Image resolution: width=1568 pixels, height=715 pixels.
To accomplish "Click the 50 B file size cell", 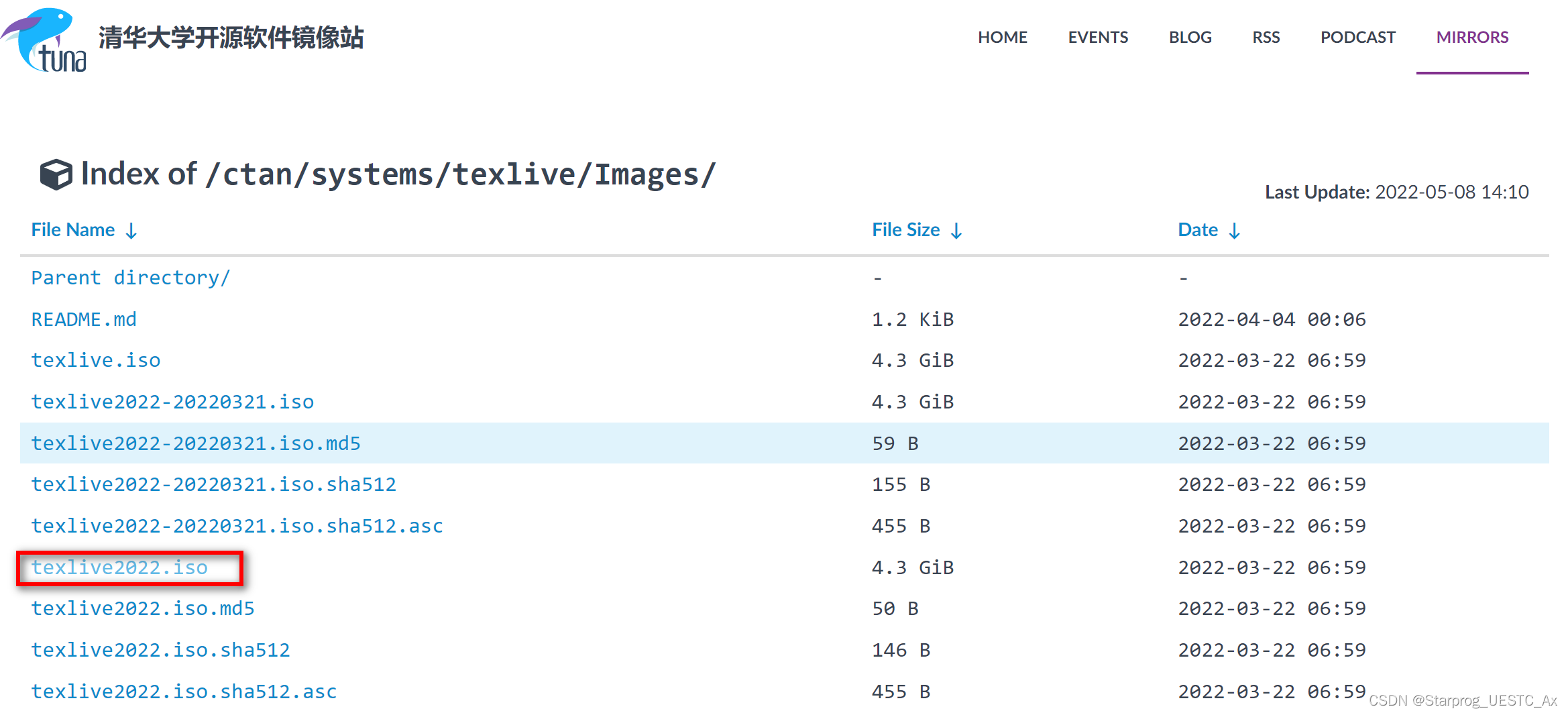I will tap(895, 608).
